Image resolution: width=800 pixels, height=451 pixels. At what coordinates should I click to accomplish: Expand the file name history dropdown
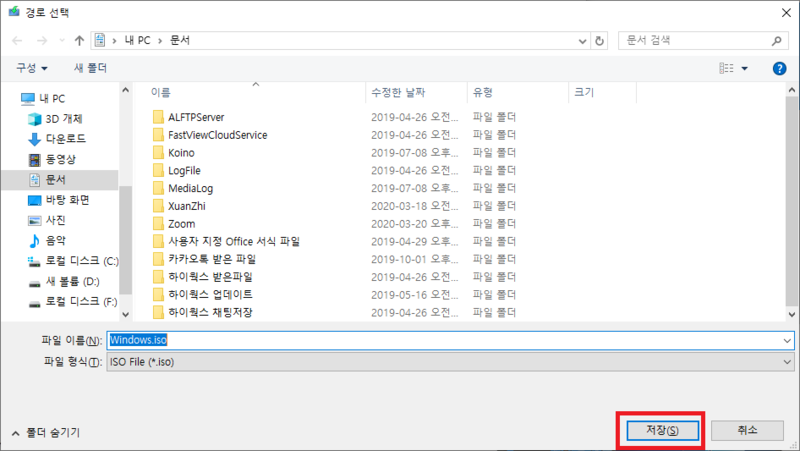(787, 340)
